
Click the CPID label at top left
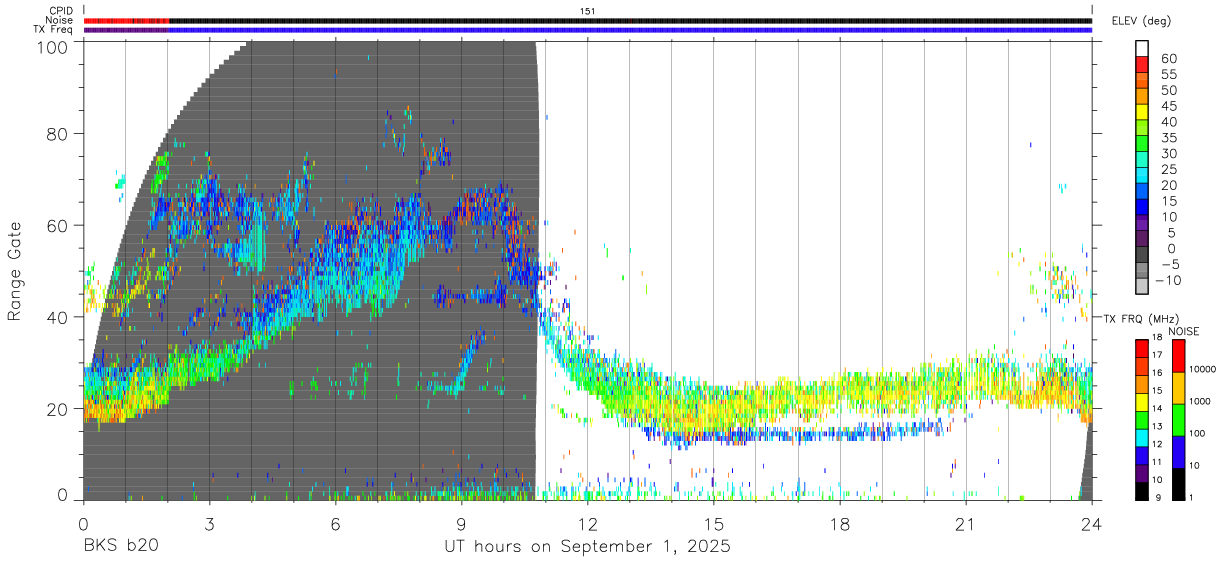click(x=60, y=11)
